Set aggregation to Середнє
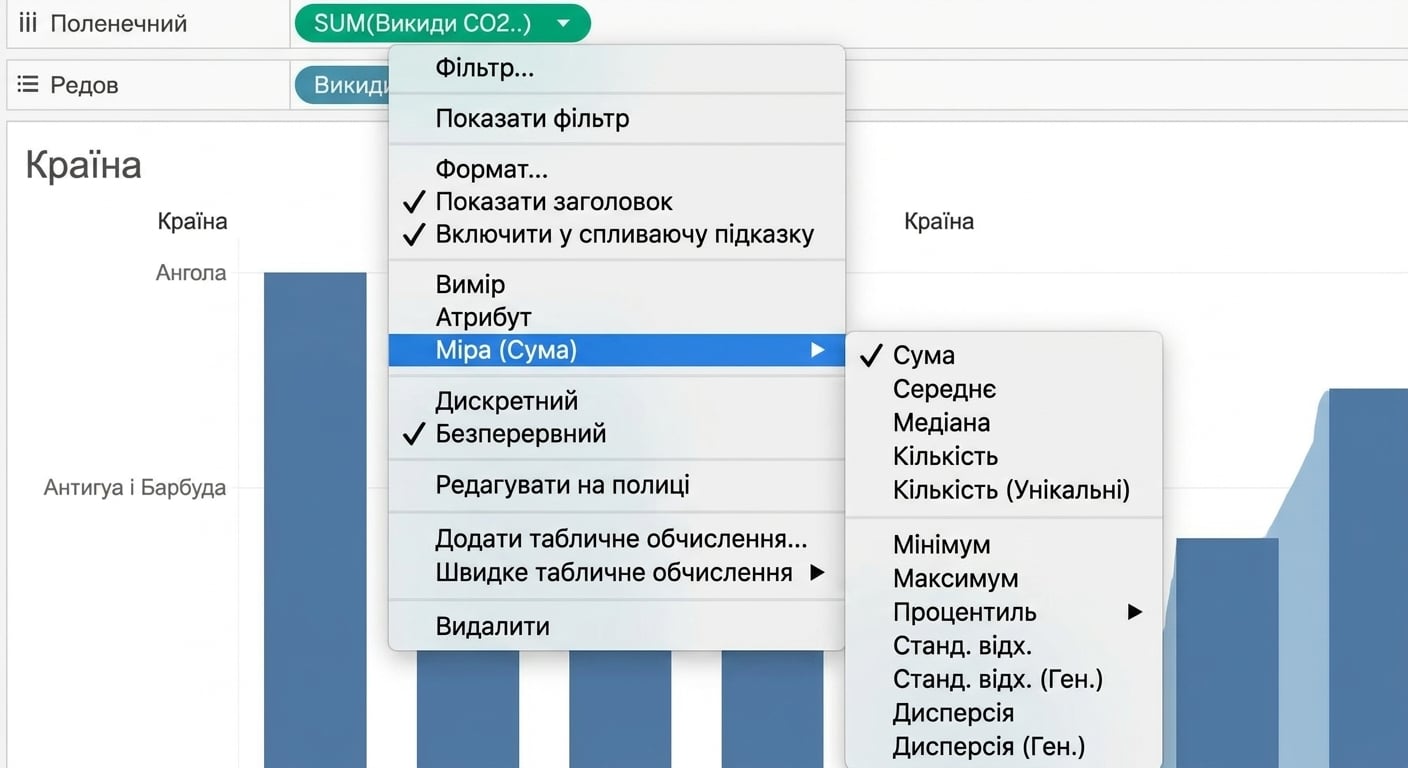Screen dimensions: 1408x768 pyautogui.click(x=1004, y=389)
